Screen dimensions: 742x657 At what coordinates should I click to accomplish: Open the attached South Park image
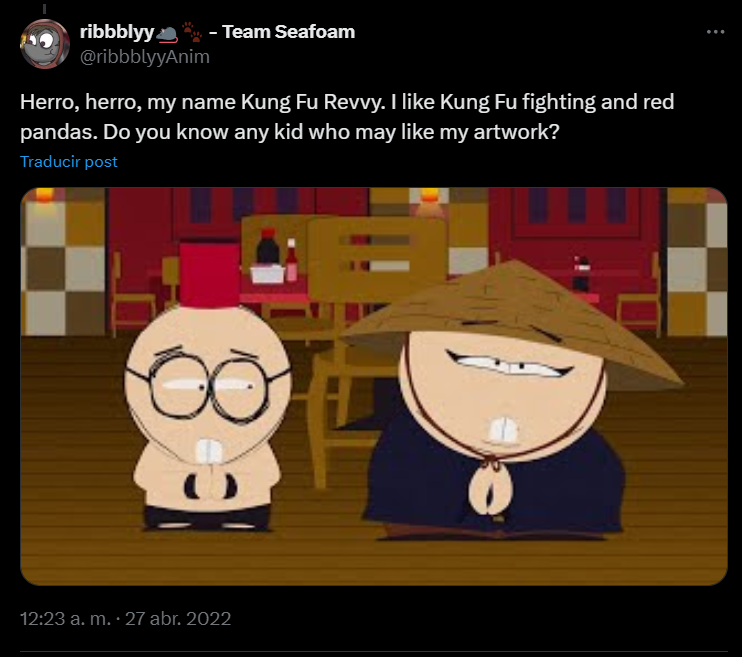pyautogui.click(x=373, y=386)
